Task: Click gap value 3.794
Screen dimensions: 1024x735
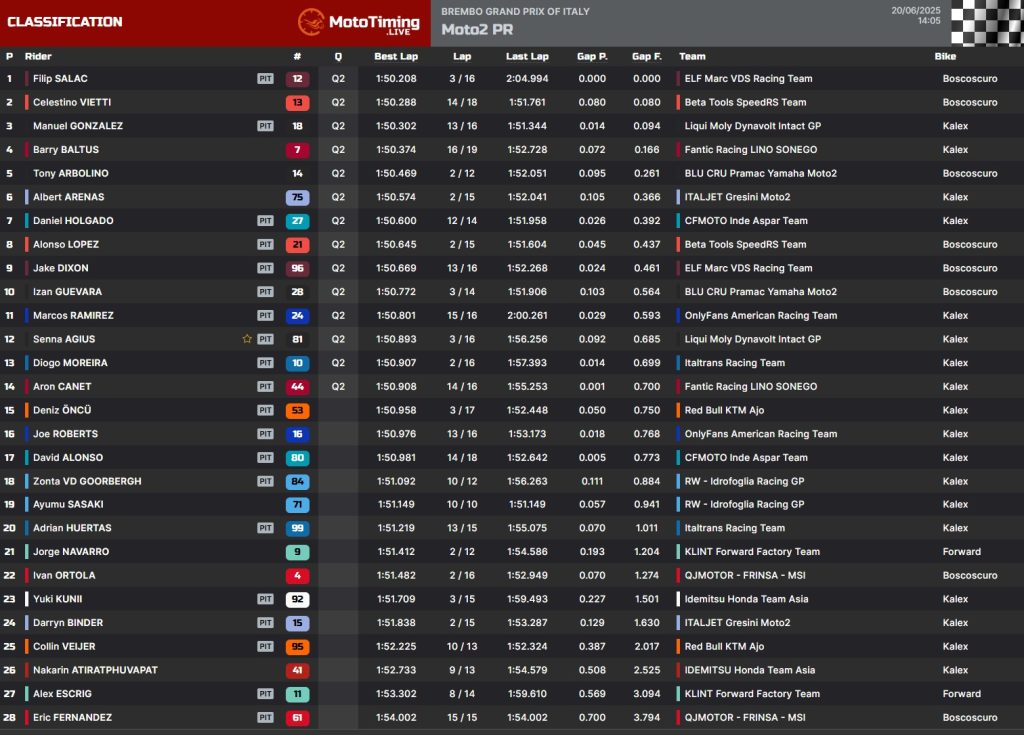Action: 647,717
